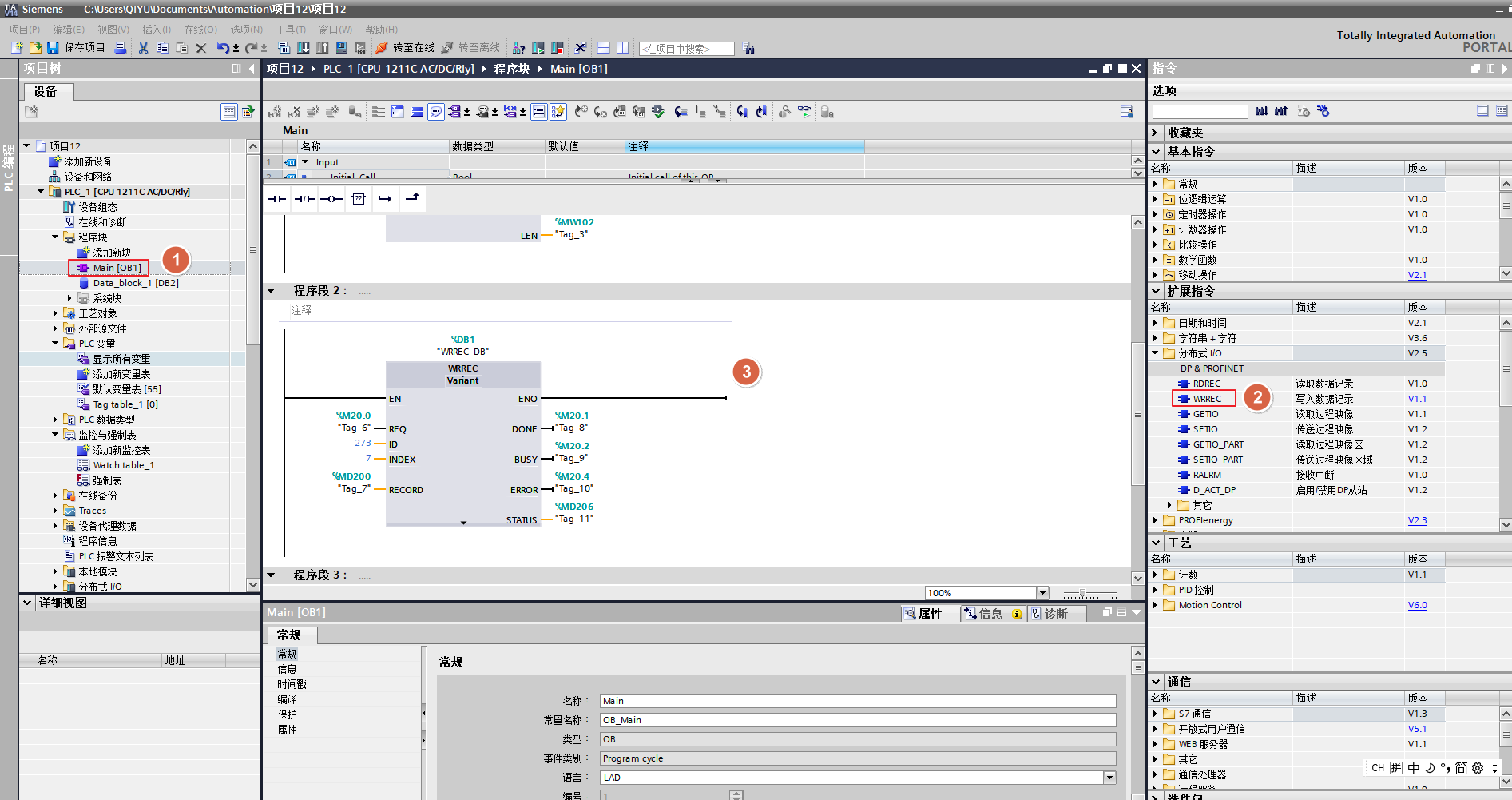Viewport: 1512px width, 800px height.
Task: Click the delete network icon
Action: pyautogui.click(x=294, y=112)
